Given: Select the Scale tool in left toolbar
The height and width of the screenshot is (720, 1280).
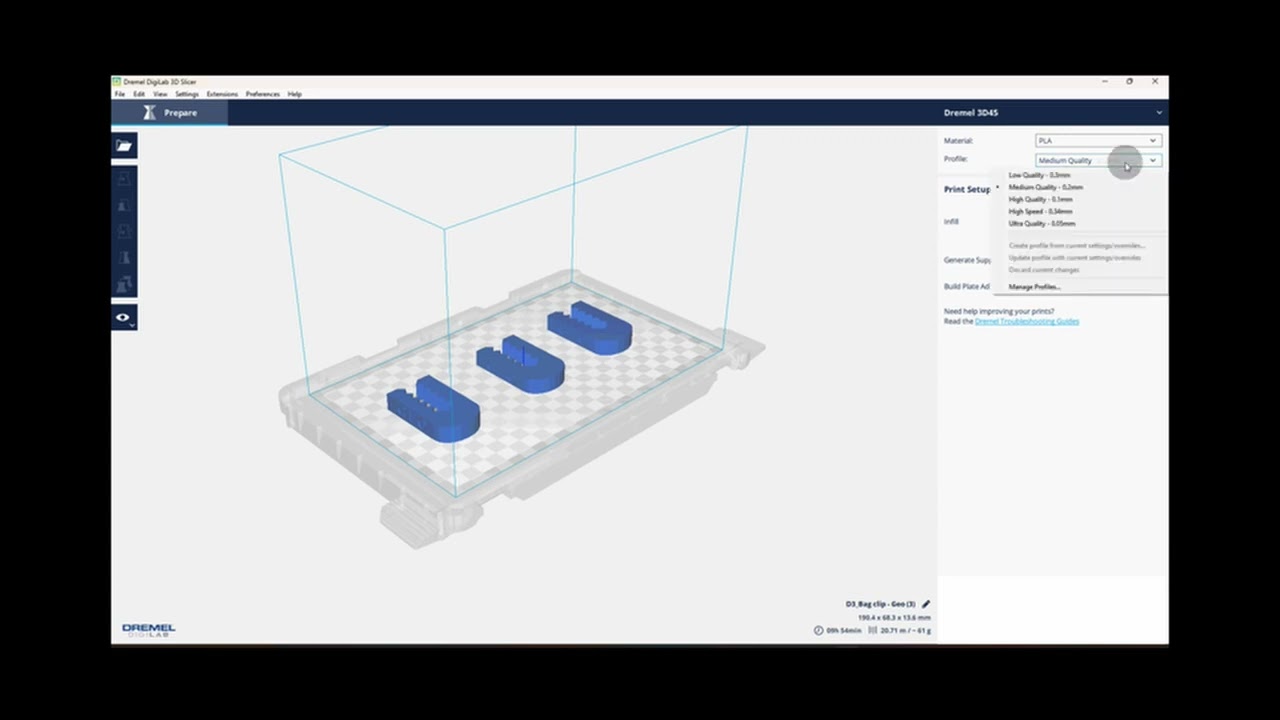Looking at the screenshot, I should [x=124, y=206].
